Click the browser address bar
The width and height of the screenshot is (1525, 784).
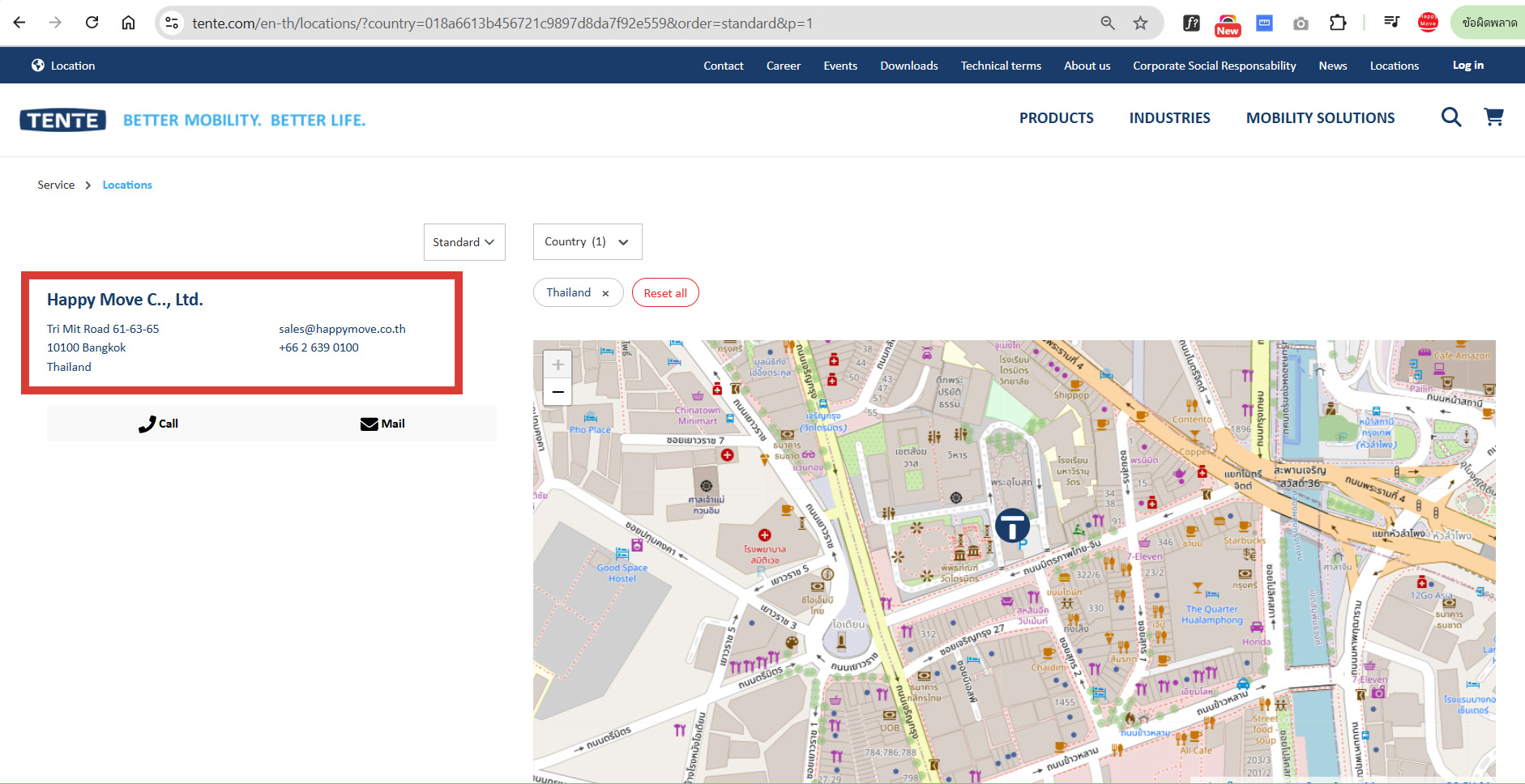tap(632, 23)
